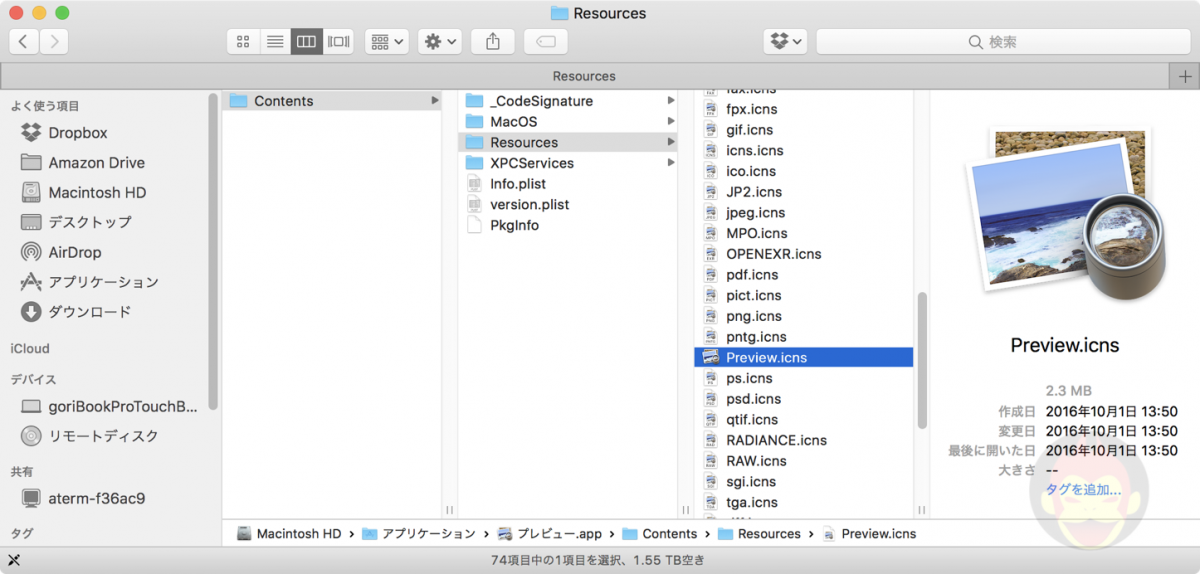Open the gear action menu
This screenshot has height=574, width=1200.
pyautogui.click(x=440, y=41)
